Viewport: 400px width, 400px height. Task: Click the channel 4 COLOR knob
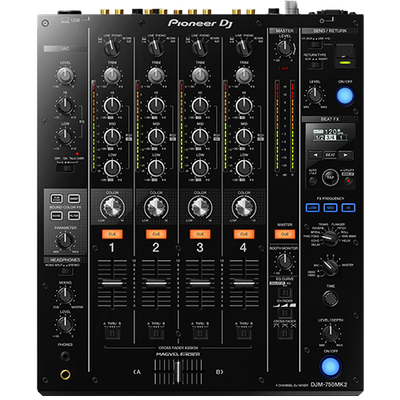click(x=244, y=208)
